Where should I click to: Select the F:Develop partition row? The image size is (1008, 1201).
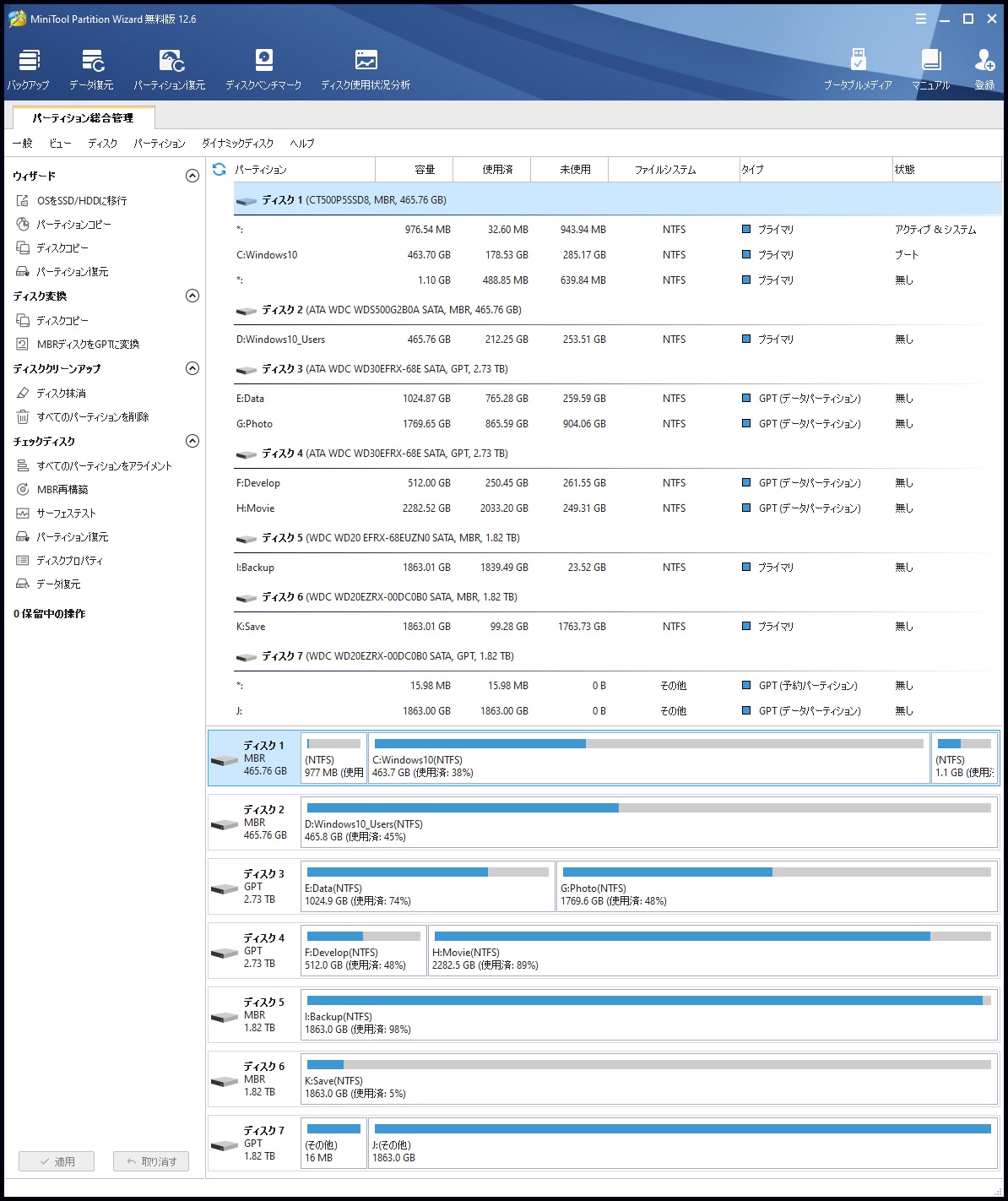pyautogui.click(x=617, y=483)
